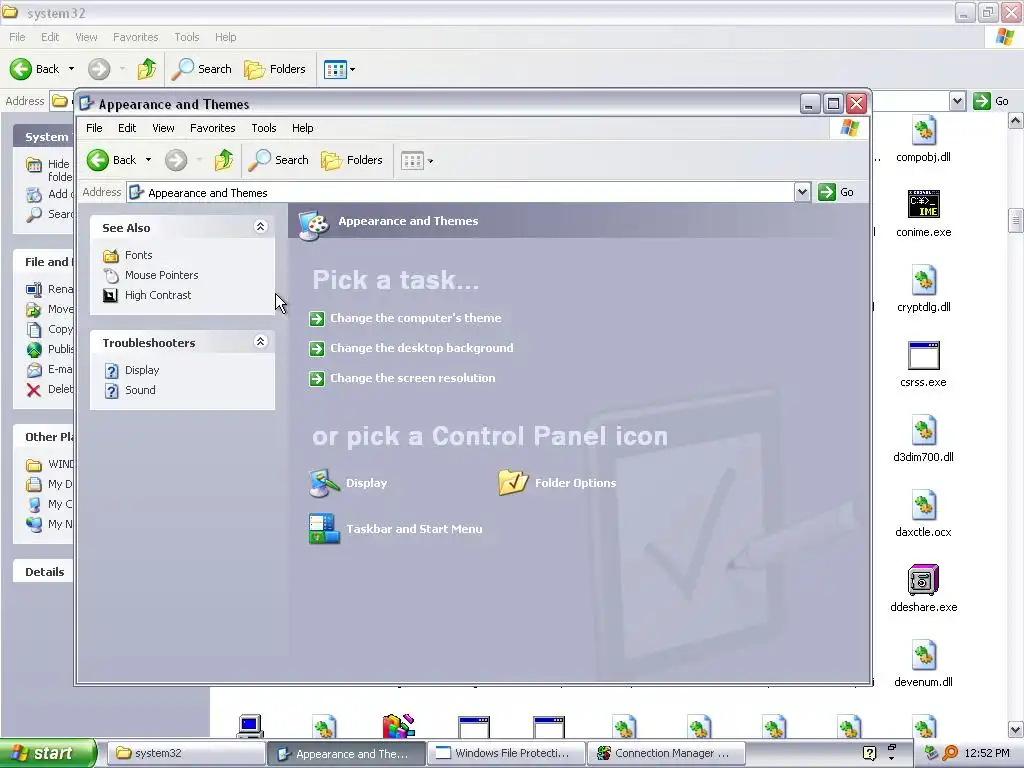Switch to system32 taskbar button
This screenshot has height=768, width=1024.
point(185,753)
